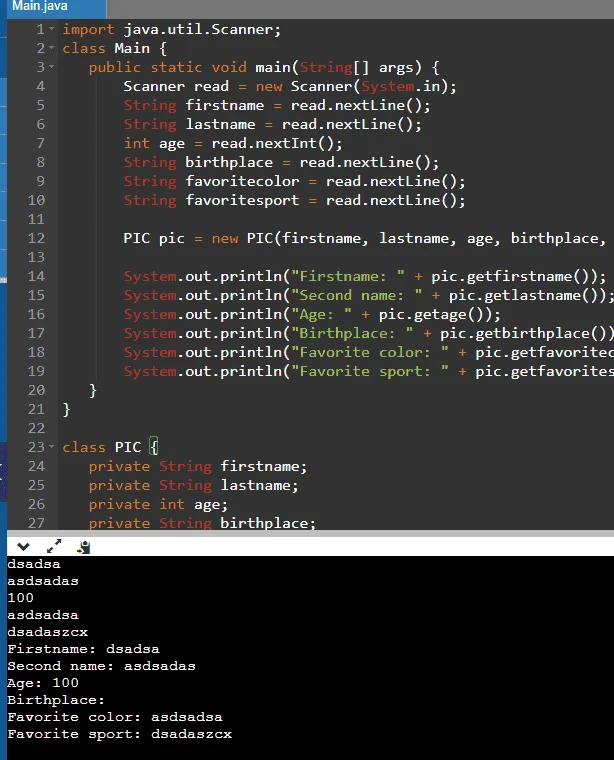Click line number 20 in the gutter
Screen dimensions: 614x760
point(36,390)
